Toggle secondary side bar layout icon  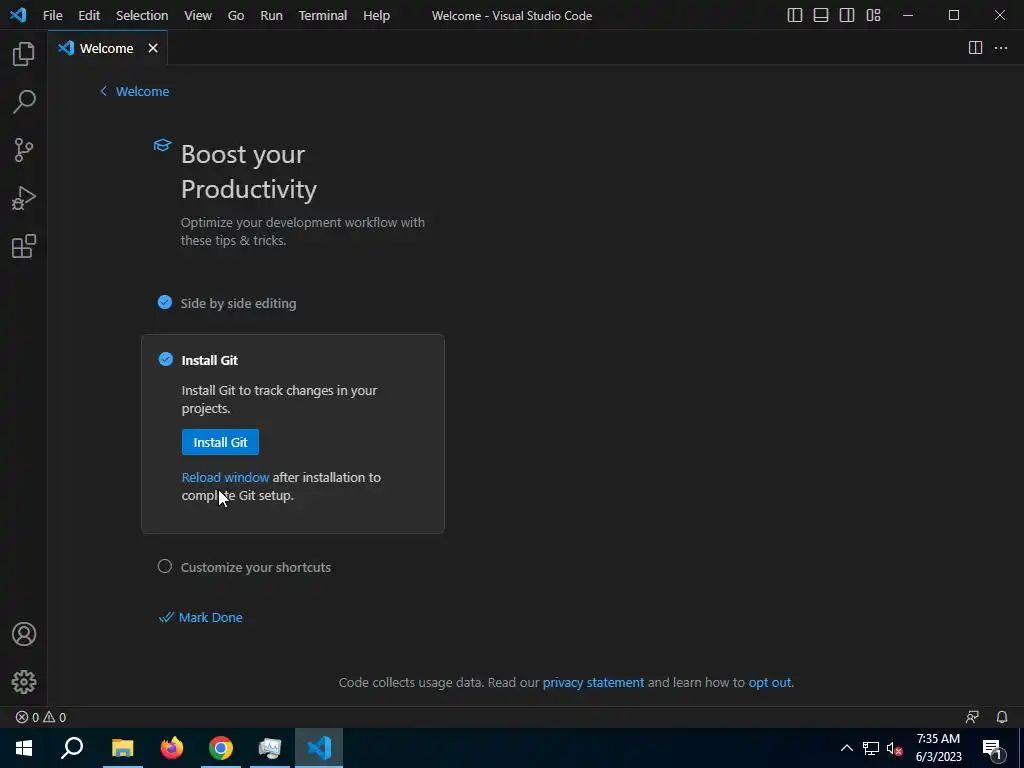click(847, 15)
